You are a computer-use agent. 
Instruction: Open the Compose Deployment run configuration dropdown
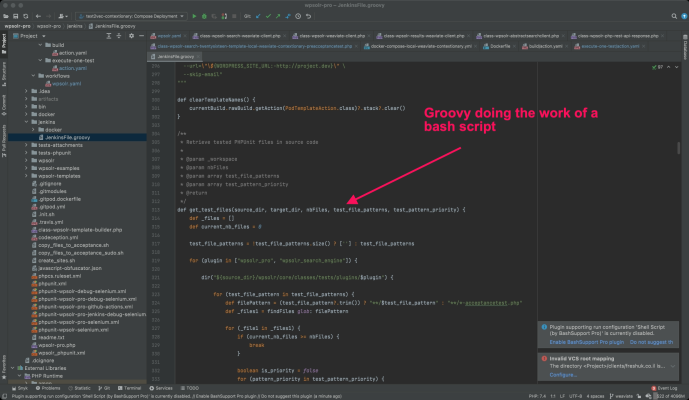131,16
